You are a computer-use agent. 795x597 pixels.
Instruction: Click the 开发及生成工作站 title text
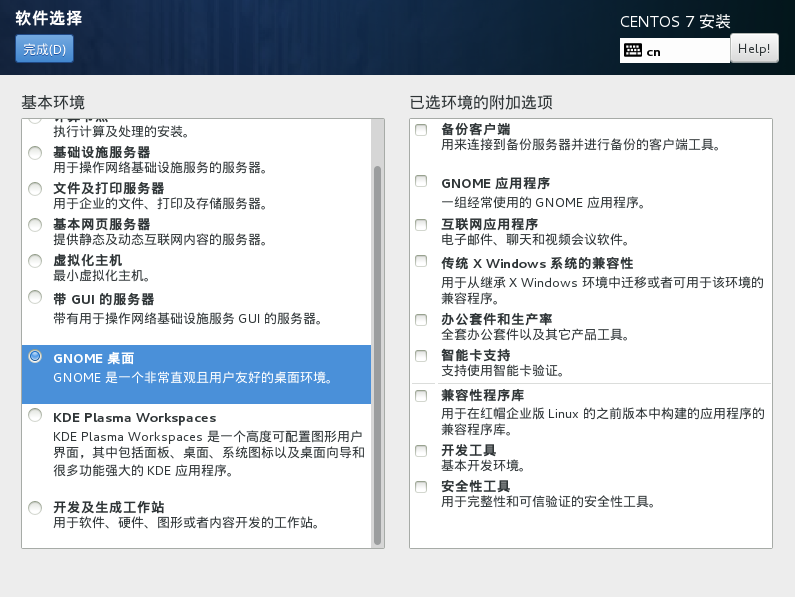click(109, 507)
